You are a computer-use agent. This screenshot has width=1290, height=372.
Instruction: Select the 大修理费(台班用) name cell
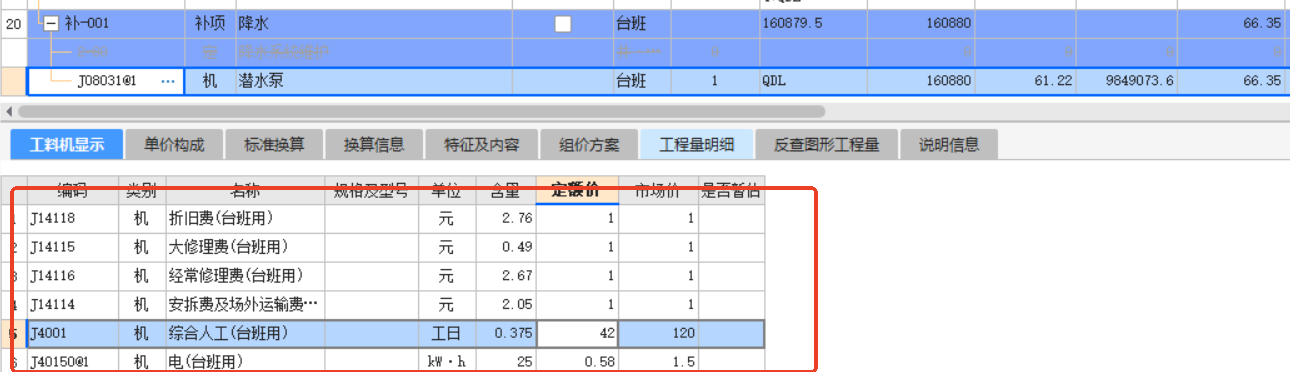click(246, 247)
